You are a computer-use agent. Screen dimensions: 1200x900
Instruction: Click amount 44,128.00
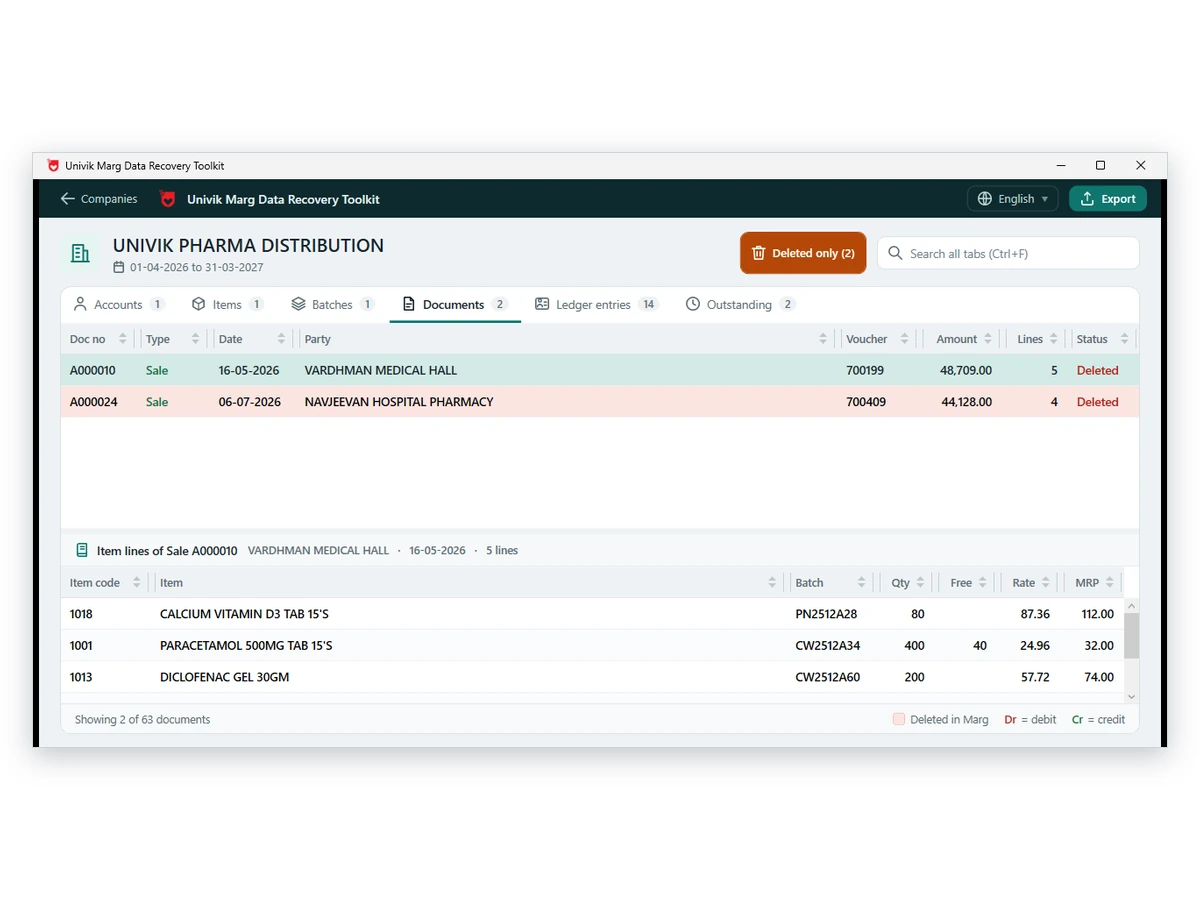pyautogui.click(x=966, y=402)
